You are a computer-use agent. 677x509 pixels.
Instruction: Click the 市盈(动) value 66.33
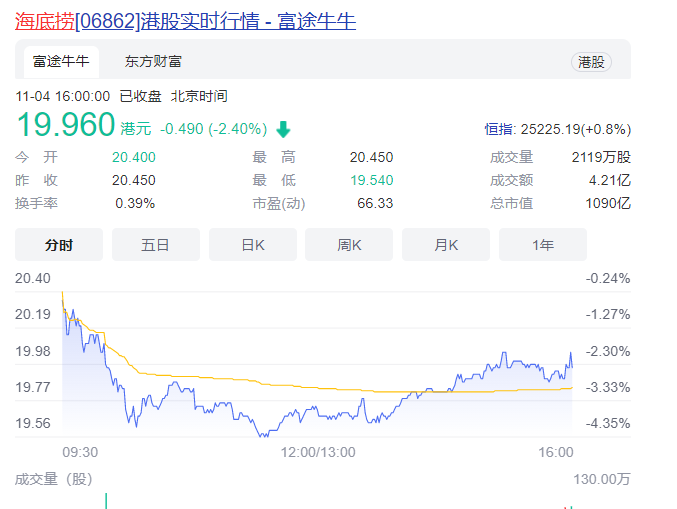click(375, 203)
